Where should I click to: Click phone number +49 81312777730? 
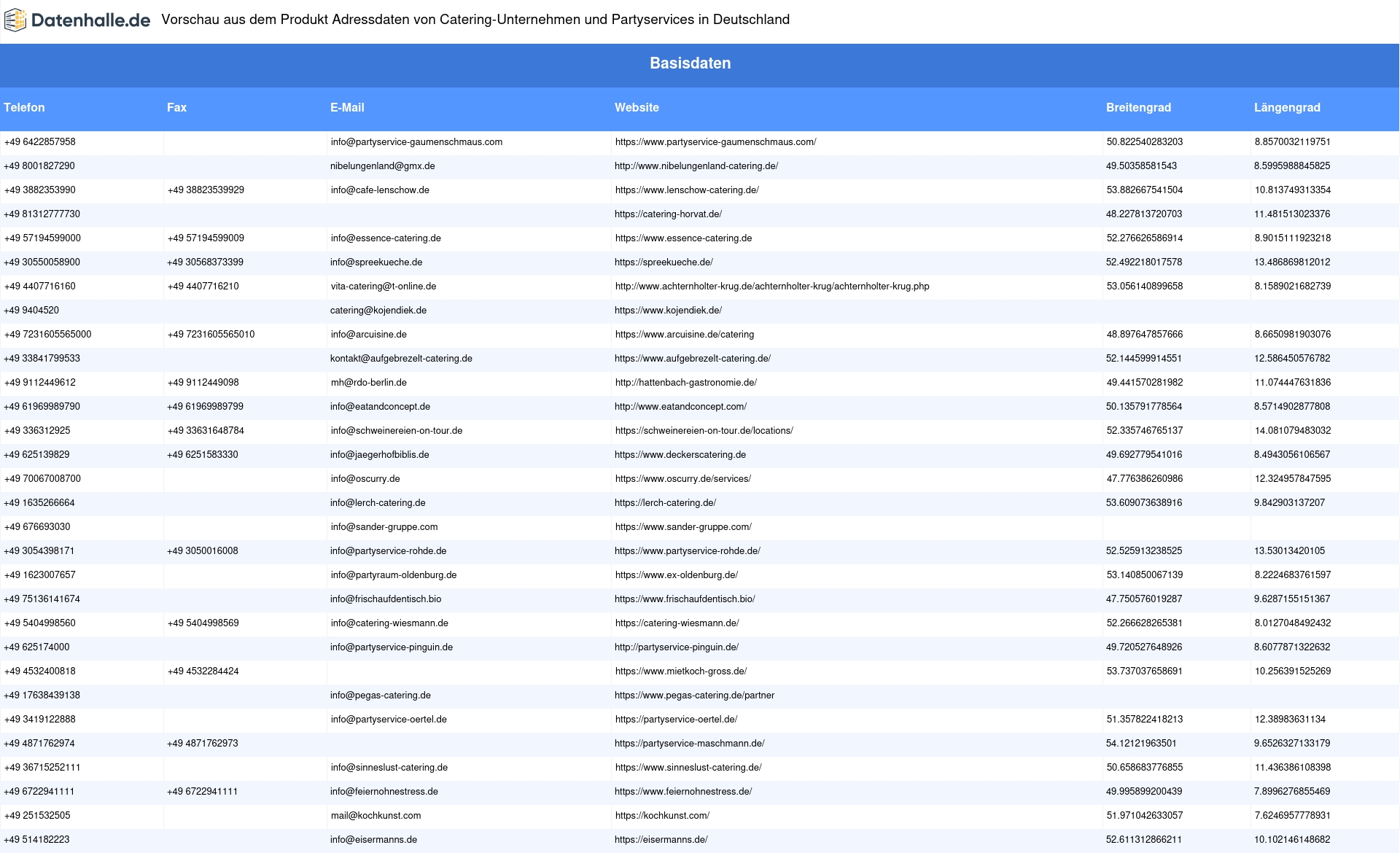42,214
